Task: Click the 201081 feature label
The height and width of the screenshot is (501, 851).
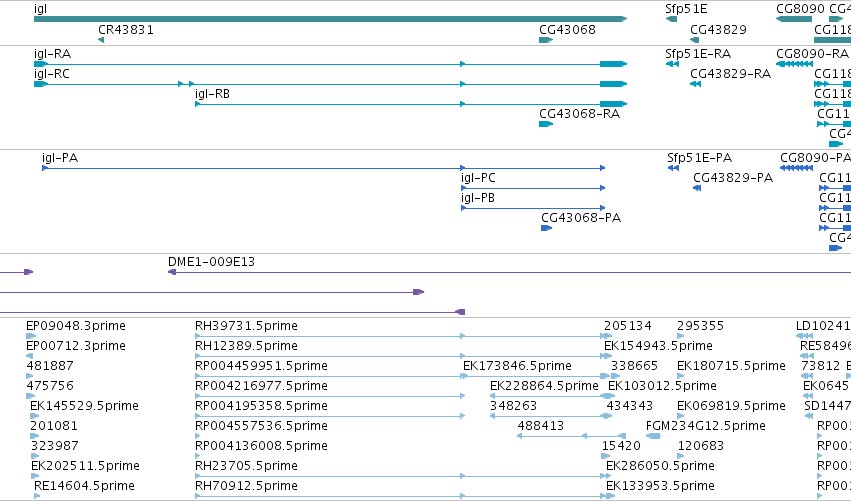Action: tap(54, 426)
